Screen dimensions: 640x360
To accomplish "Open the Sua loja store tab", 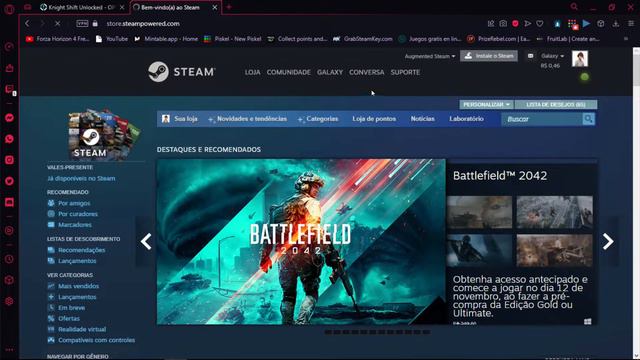I will coord(180,119).
